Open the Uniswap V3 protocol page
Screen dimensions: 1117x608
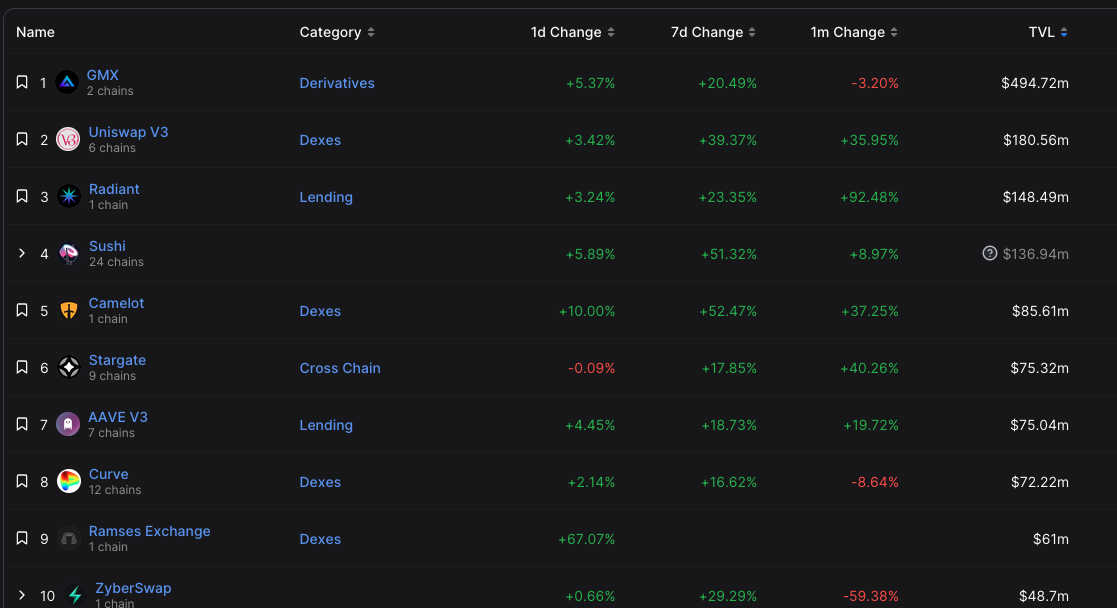(128, 132)
